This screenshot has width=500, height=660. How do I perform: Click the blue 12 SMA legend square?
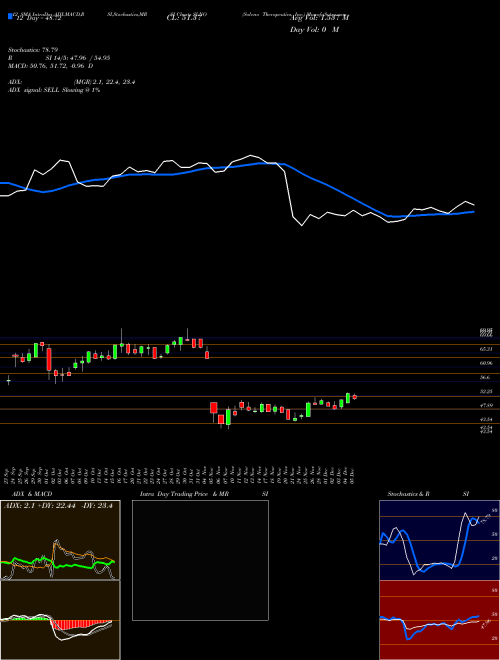tap(11, 16)
